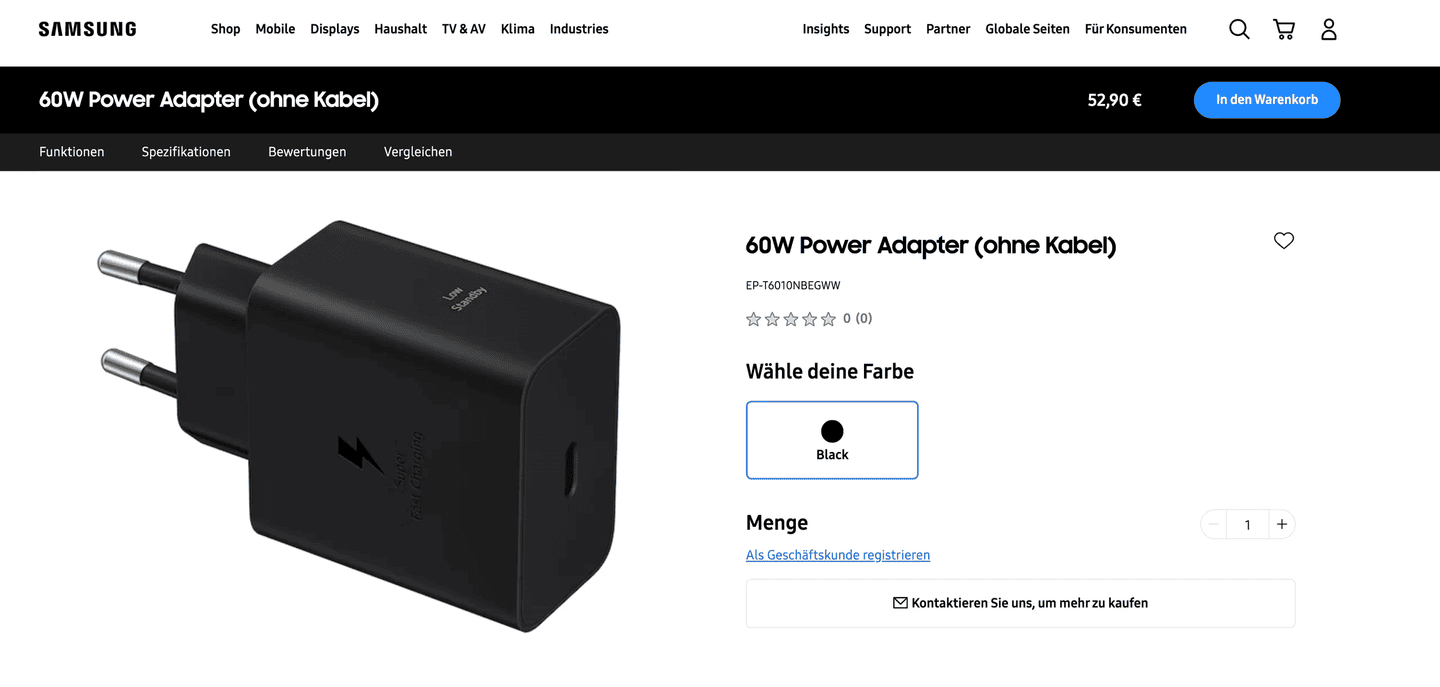Go to the Vergleichen section
The image size is (1440, 687).
point(418,152)
